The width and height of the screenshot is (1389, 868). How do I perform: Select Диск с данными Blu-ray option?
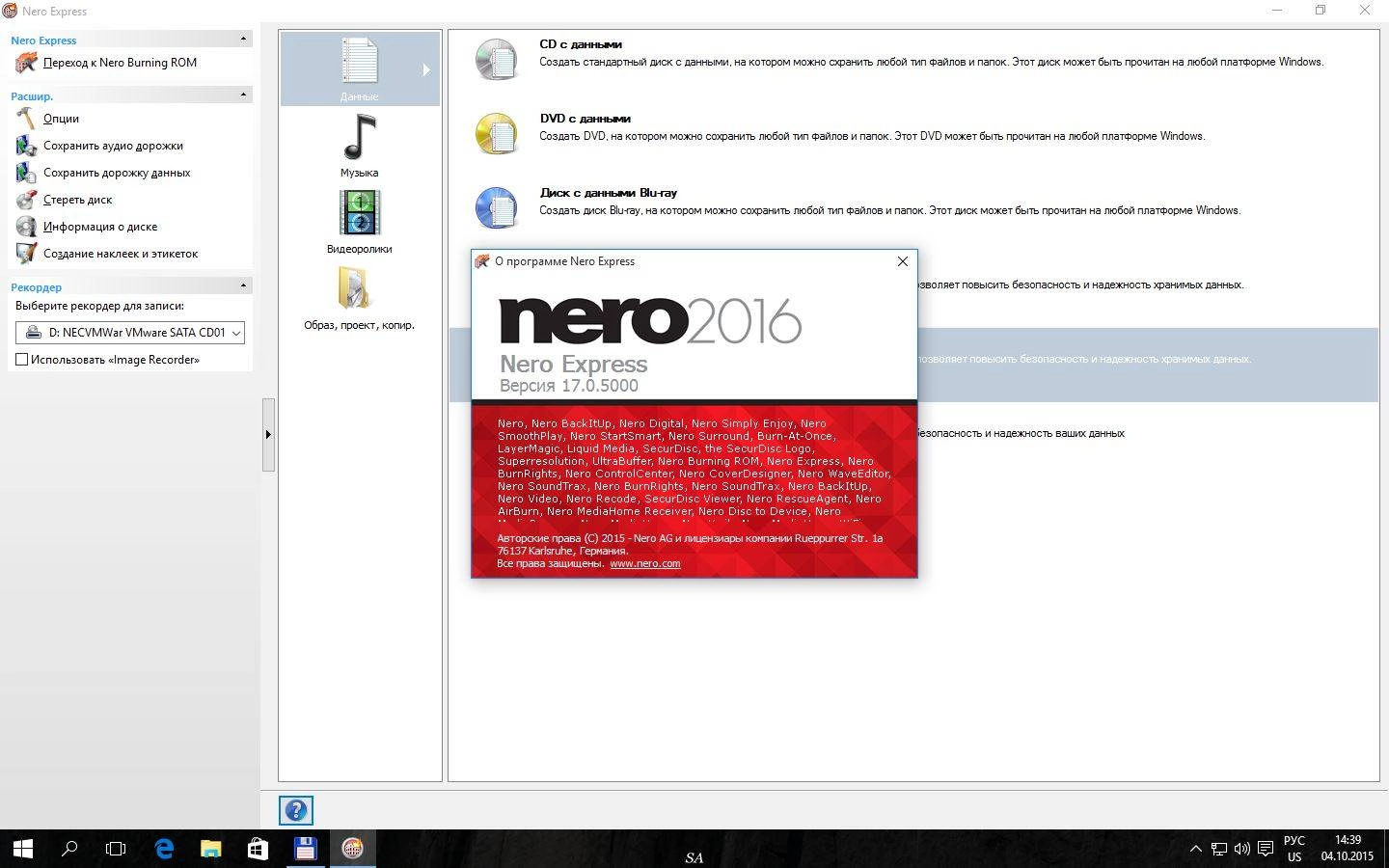[608, 193]
